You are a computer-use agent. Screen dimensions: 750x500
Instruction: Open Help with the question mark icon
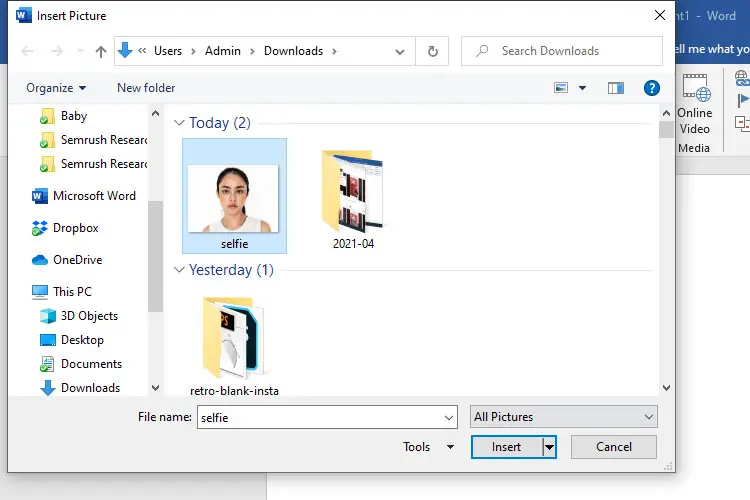[651, 88]
